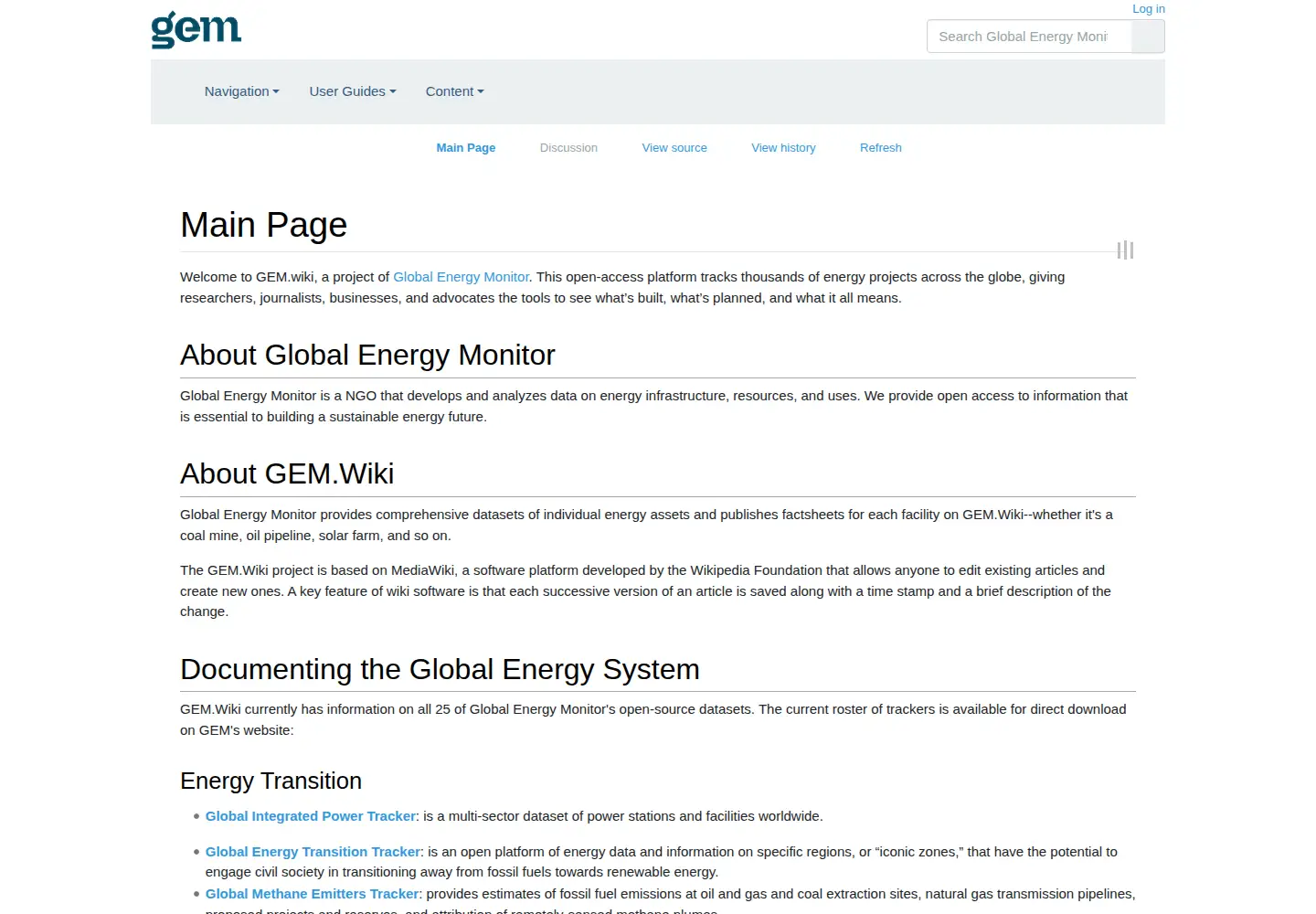Viewport: 1316px width, 914px height.
Task: Open the page tools bars icon
Action: tap(1125, 250)
